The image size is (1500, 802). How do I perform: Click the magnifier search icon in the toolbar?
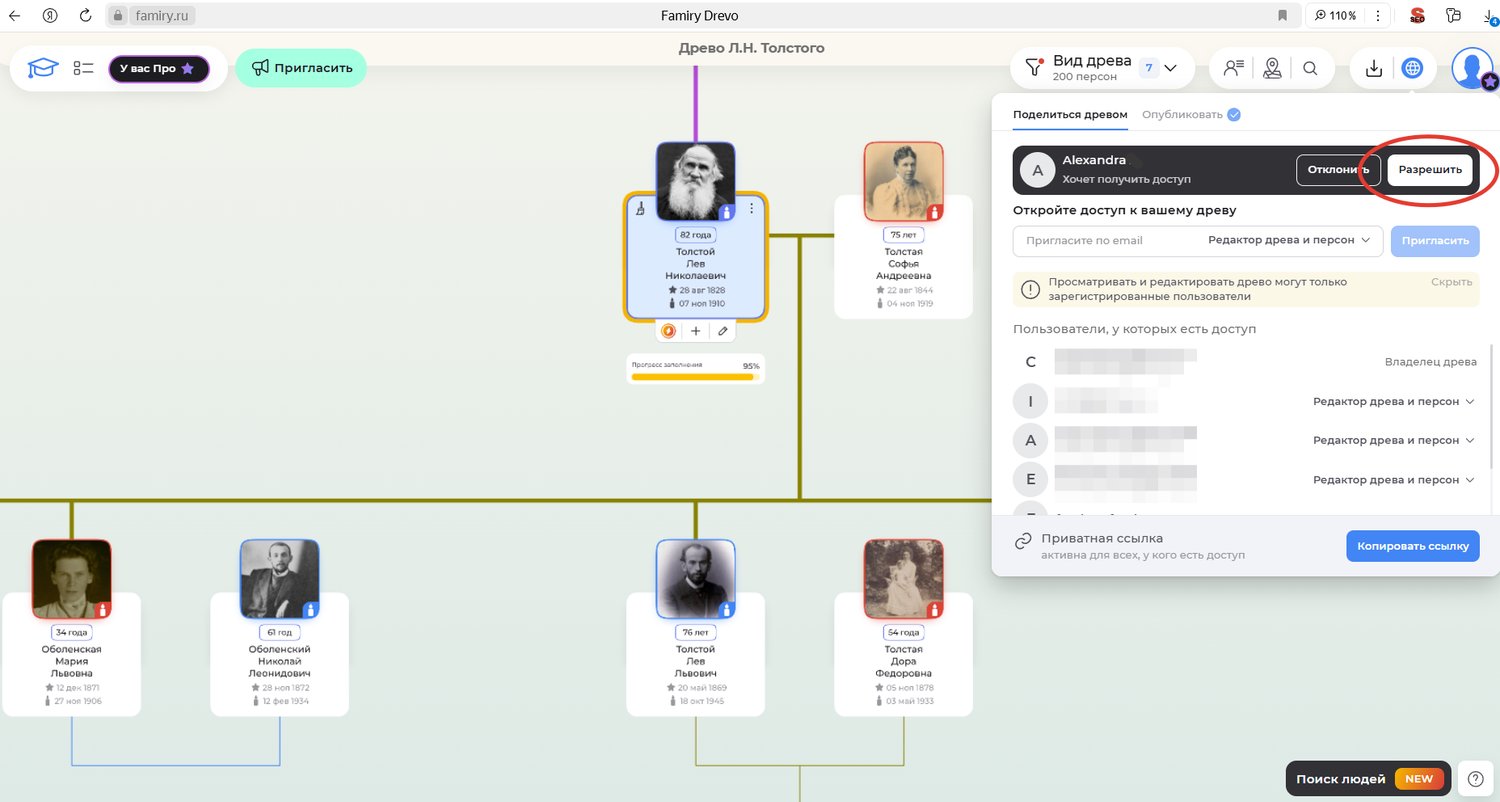[1310, 68]
